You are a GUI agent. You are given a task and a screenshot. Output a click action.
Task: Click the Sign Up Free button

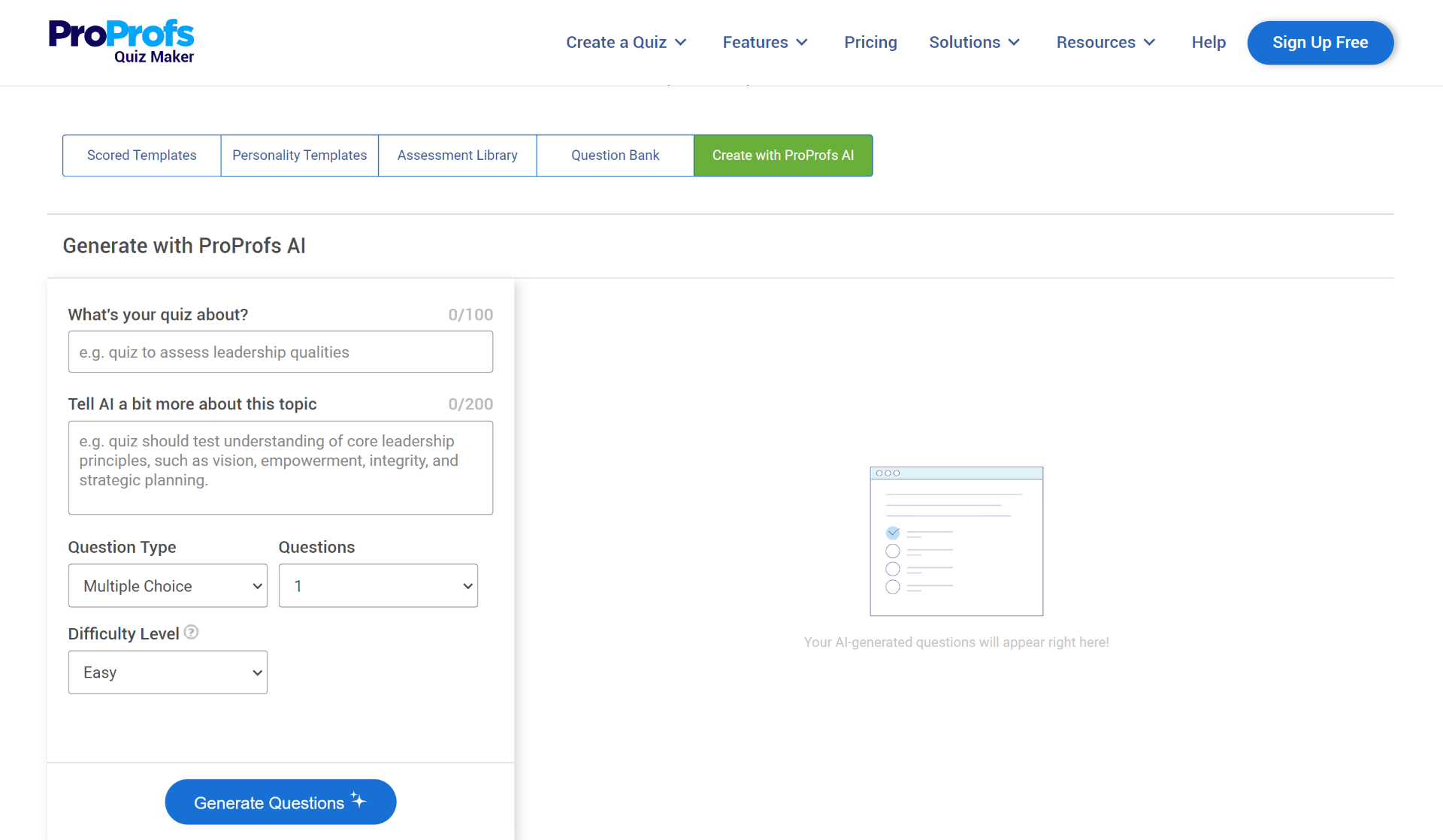(1320, 42)
